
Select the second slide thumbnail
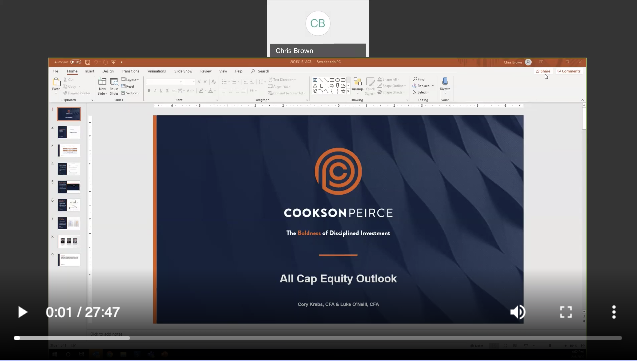point(69,132)
